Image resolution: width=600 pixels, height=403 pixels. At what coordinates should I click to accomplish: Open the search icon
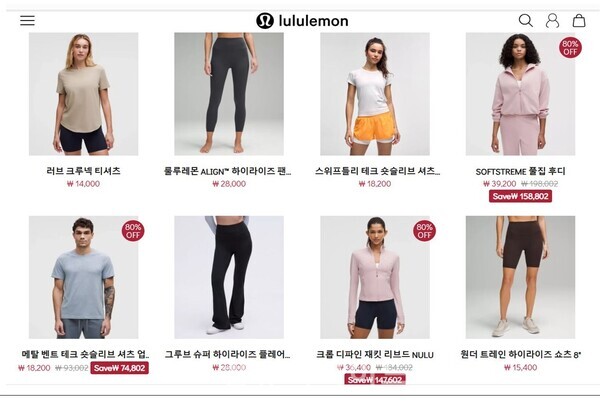click(525, 20)
